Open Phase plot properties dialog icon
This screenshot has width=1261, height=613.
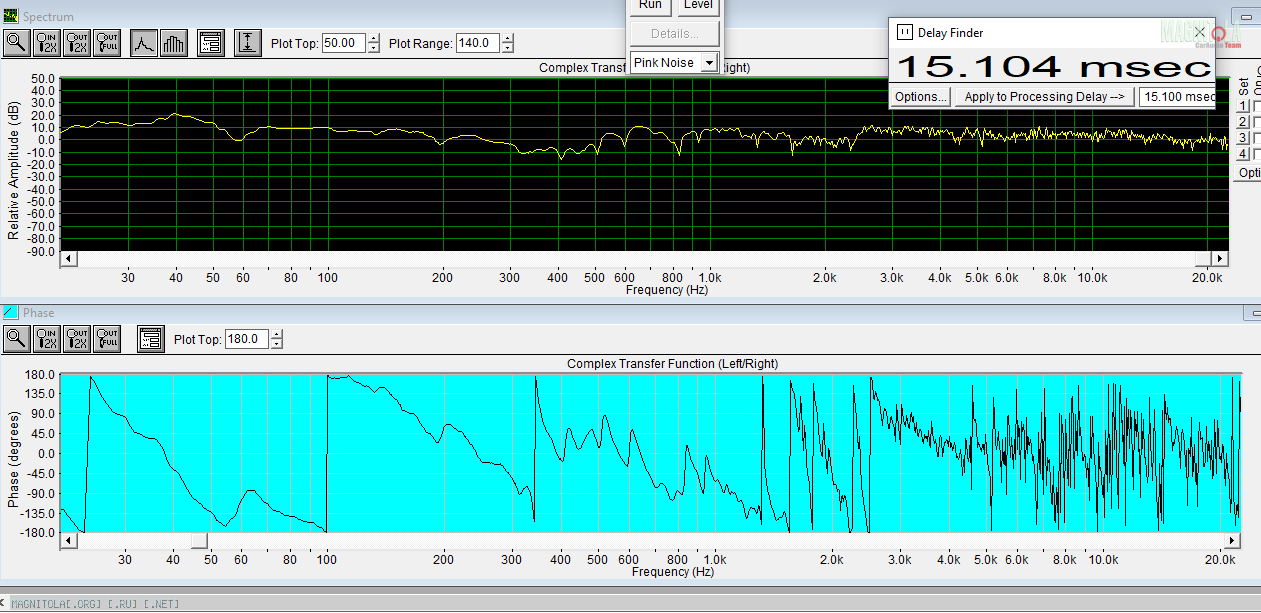(150, 339)
